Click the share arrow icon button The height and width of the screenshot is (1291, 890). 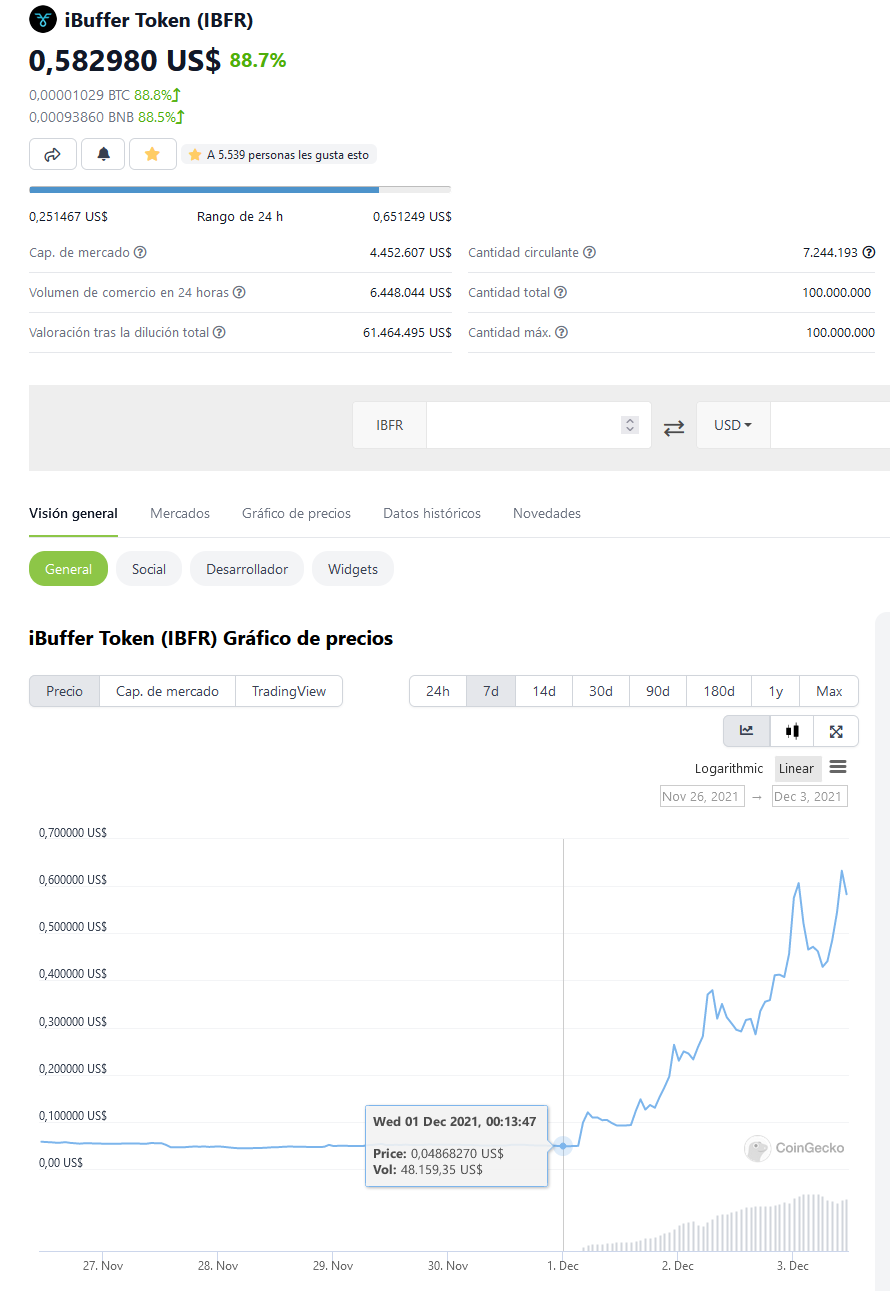click(x=53, y=154)
